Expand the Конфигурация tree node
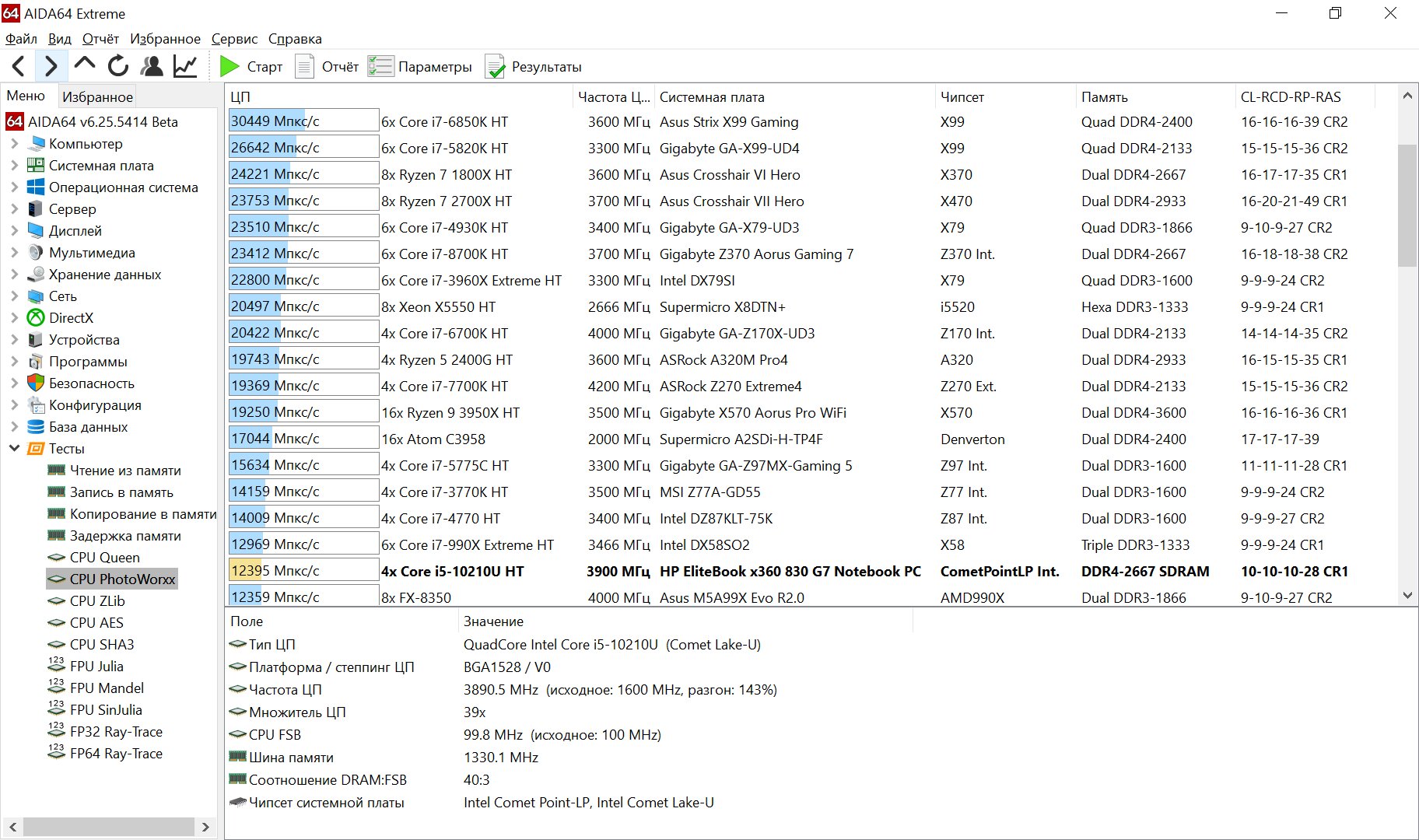This screenshot has height=840, width=1419. coord(14,405)
